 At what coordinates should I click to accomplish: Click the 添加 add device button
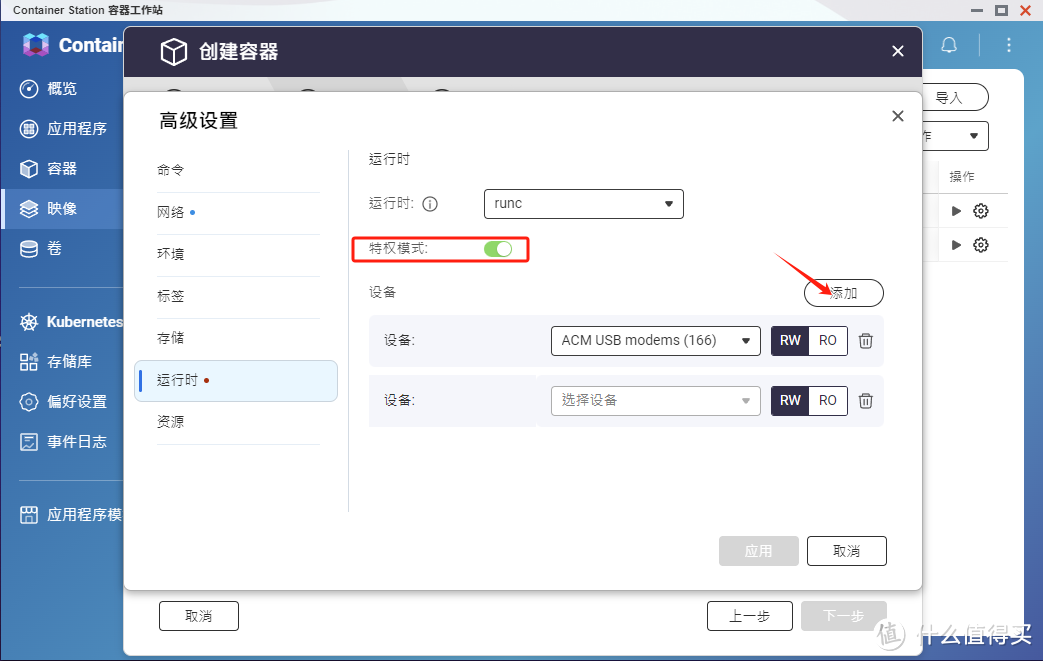click(x=843, y=292)
